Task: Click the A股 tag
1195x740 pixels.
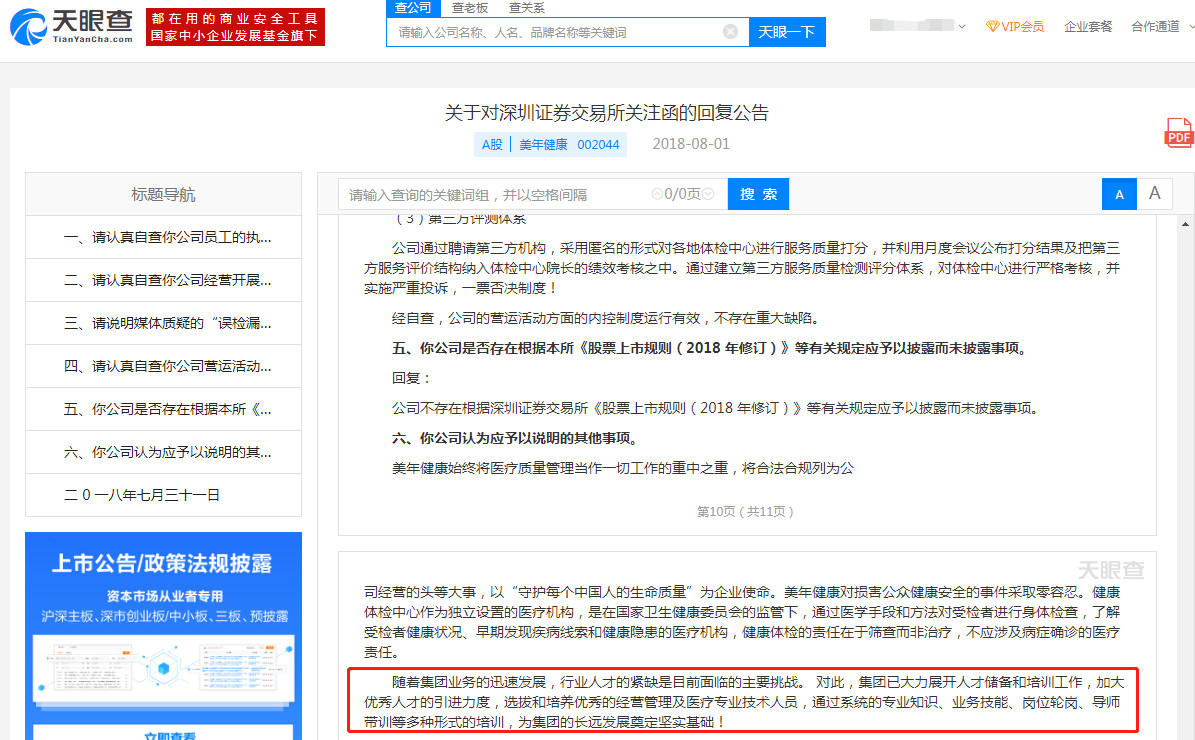Action: pyautogui.click(x=492, y=145)
